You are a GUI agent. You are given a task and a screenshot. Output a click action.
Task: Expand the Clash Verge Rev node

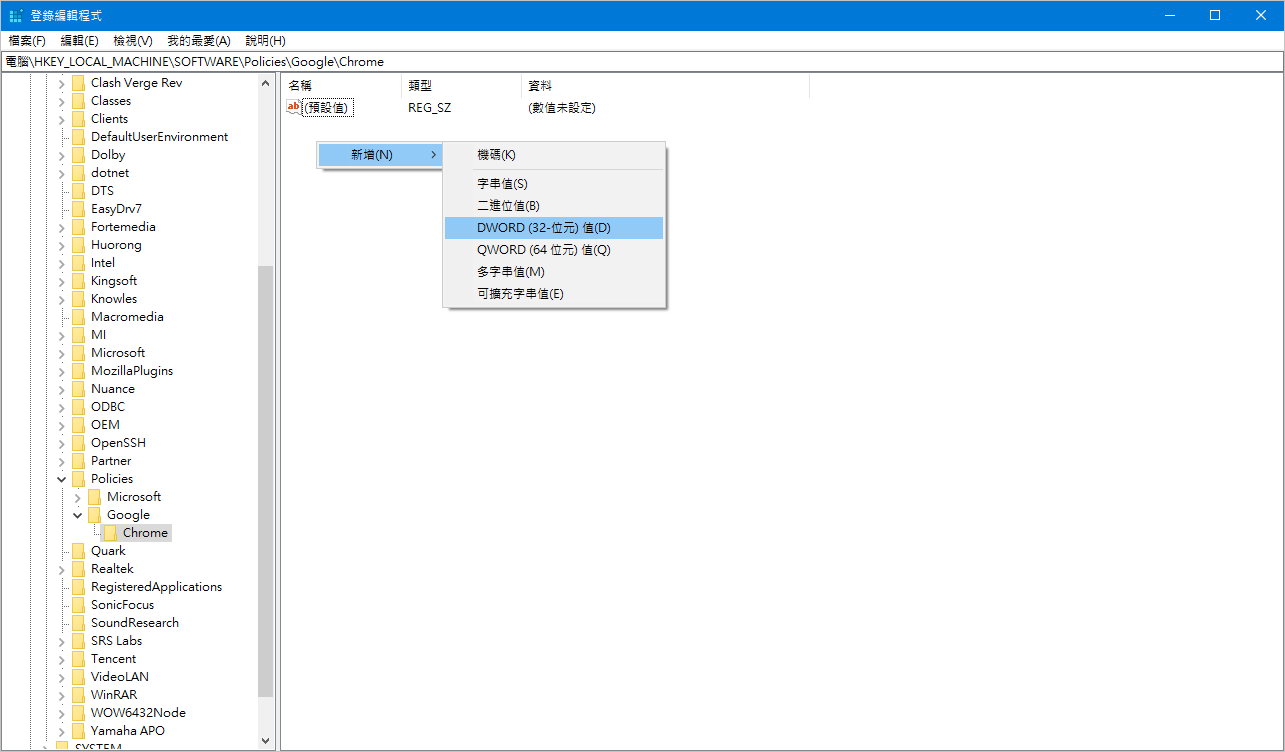tap(62, 83)
